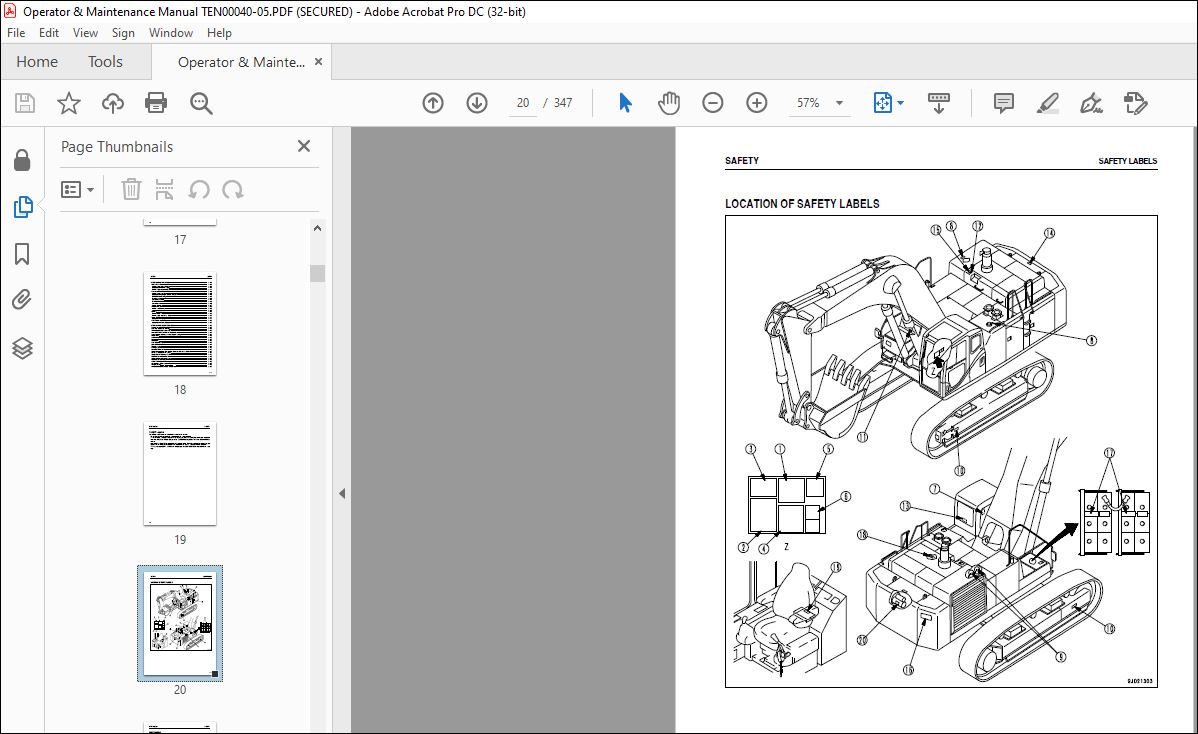1198x734 pixels.
Task: Open the Edit menu
Action: (x=49, y=33)
